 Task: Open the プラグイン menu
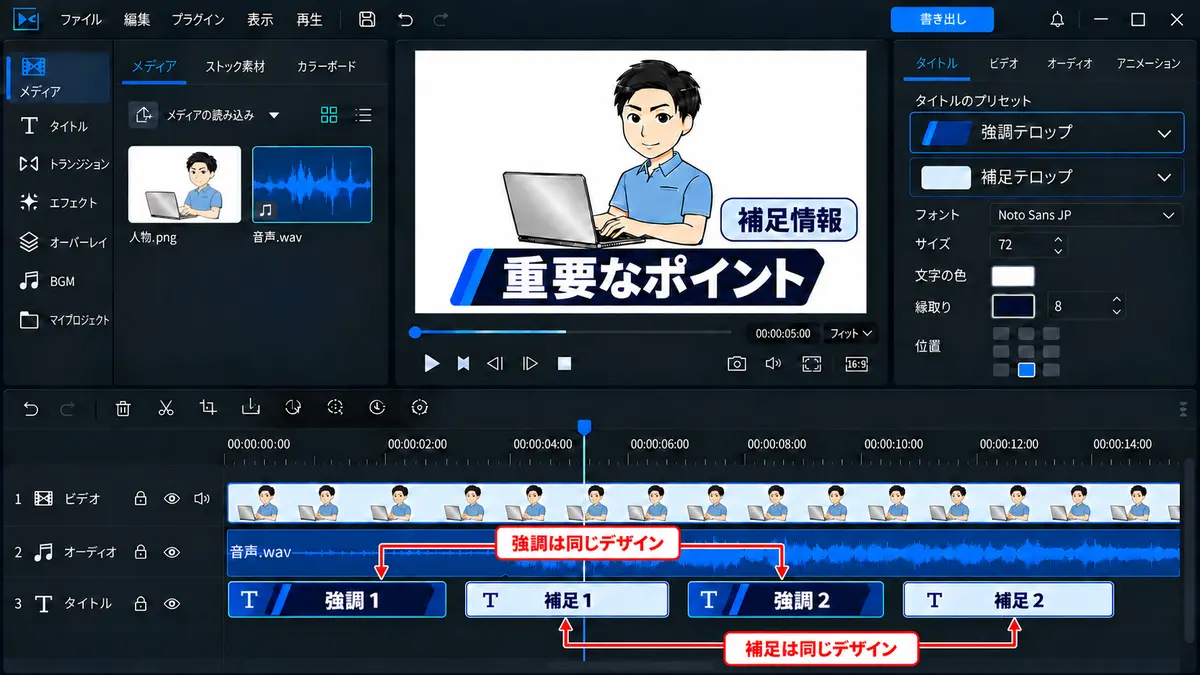(198, 20)
